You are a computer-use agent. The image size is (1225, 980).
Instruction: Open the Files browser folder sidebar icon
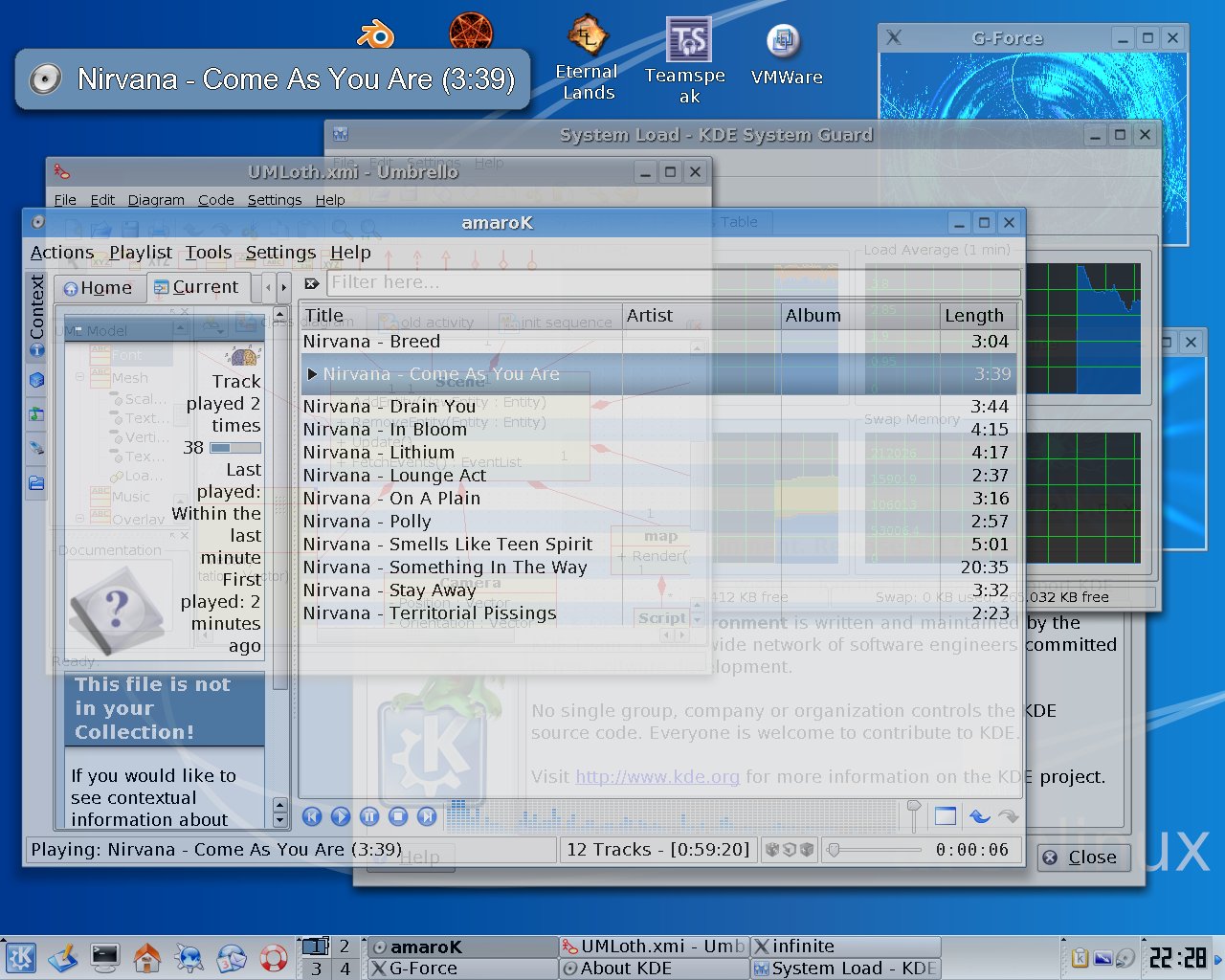click(x=36, y=483)
